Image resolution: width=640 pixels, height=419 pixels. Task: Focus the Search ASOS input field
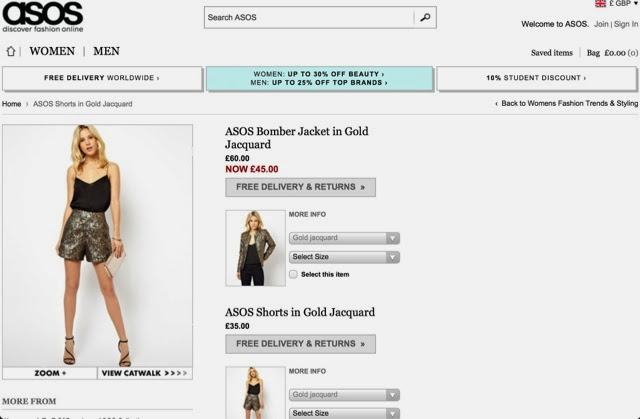tap(309, 18)
